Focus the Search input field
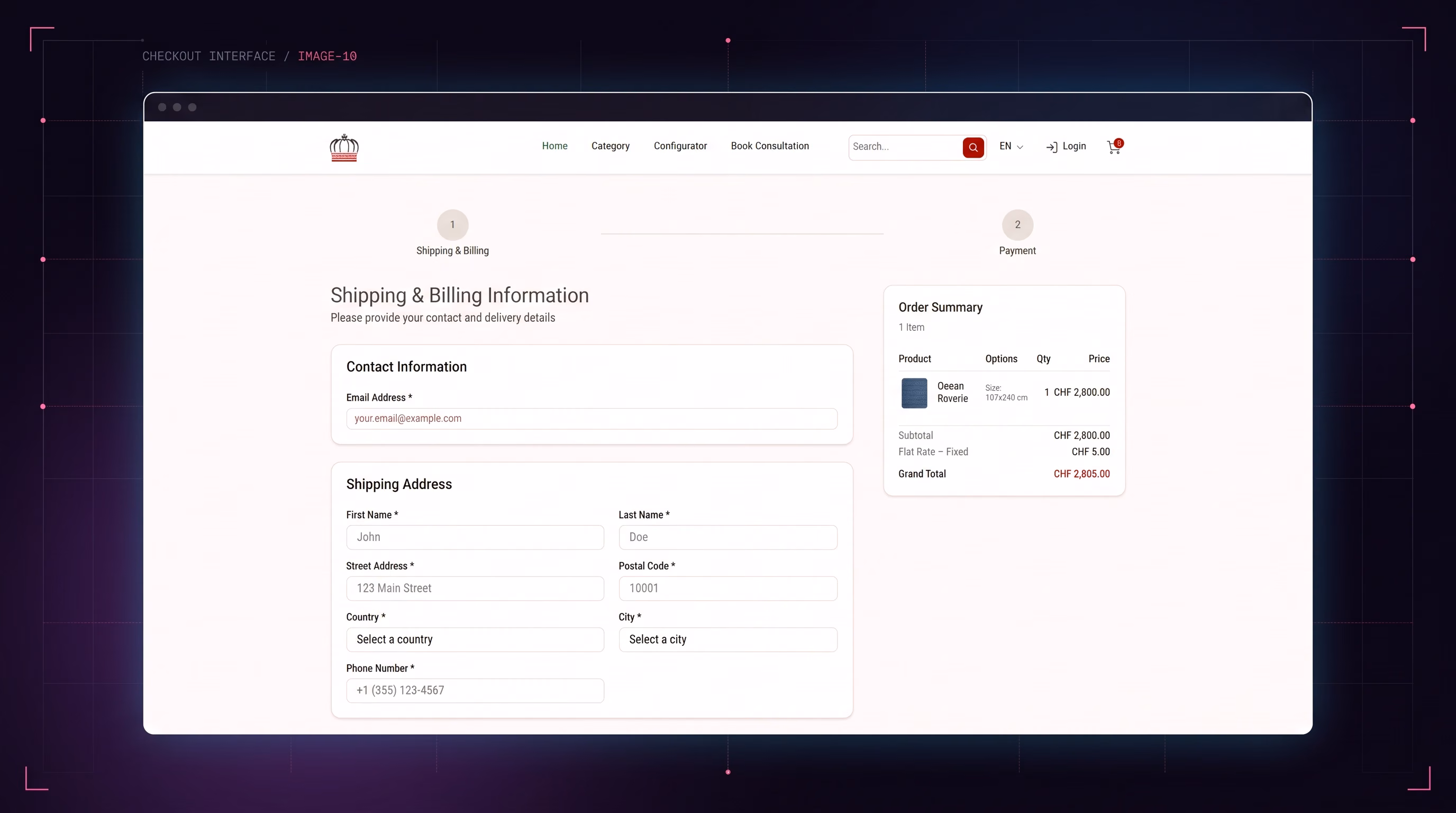Image resolution: width=1456 pixels, height=813 pixels. [x=905, y=147]
